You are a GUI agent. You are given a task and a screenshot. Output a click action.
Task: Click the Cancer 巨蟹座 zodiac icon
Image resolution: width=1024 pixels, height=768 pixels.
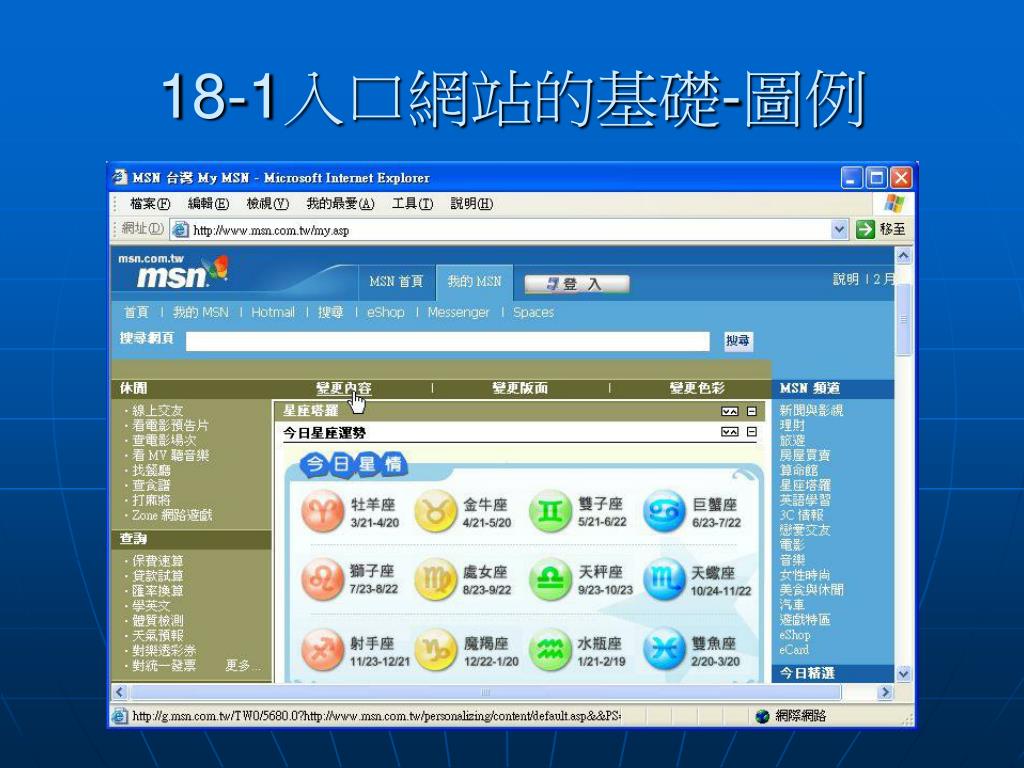pos(664,512)
